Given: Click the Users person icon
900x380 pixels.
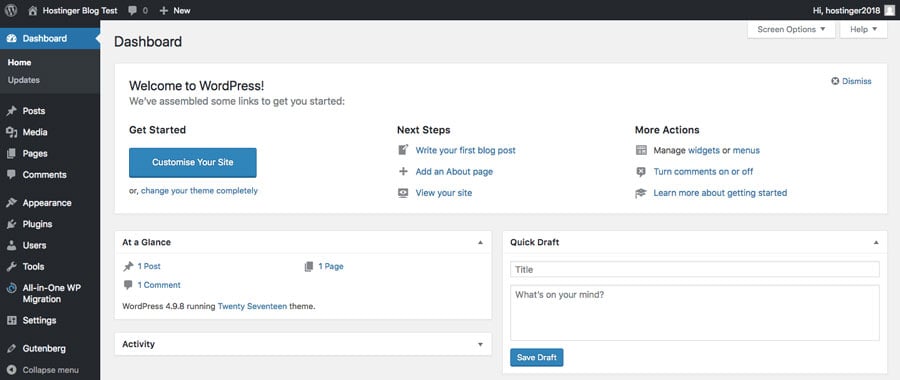Looking at the screenshot, I should click(11, 245).
